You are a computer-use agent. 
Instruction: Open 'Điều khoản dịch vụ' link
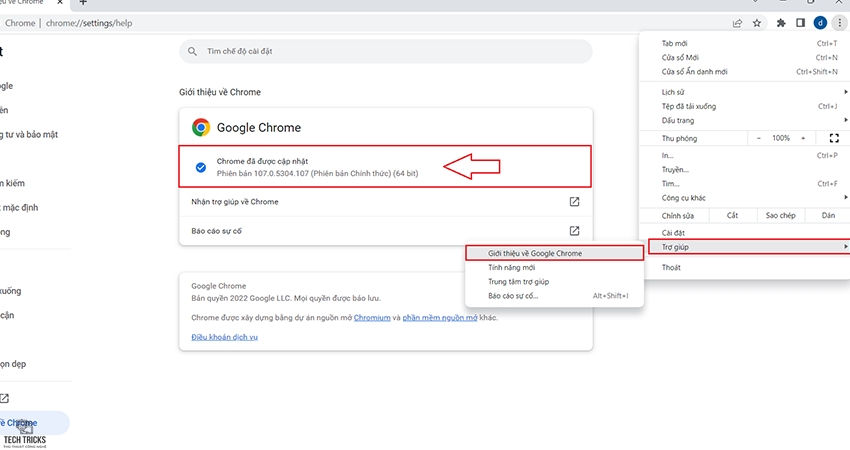(224, 337)
